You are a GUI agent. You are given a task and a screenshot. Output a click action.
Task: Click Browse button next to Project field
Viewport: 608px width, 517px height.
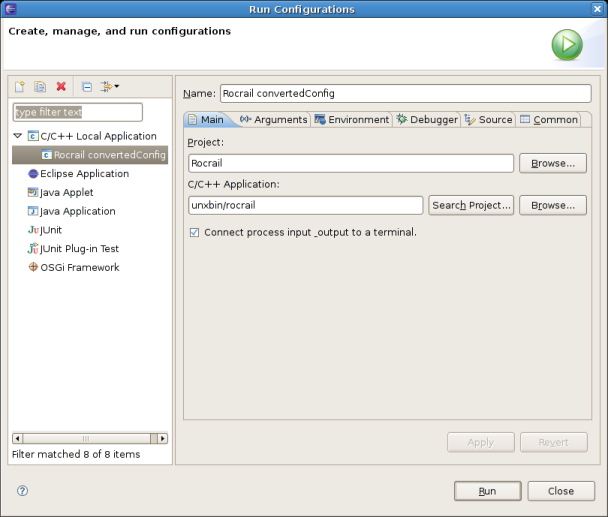click(x=552, y=163)
